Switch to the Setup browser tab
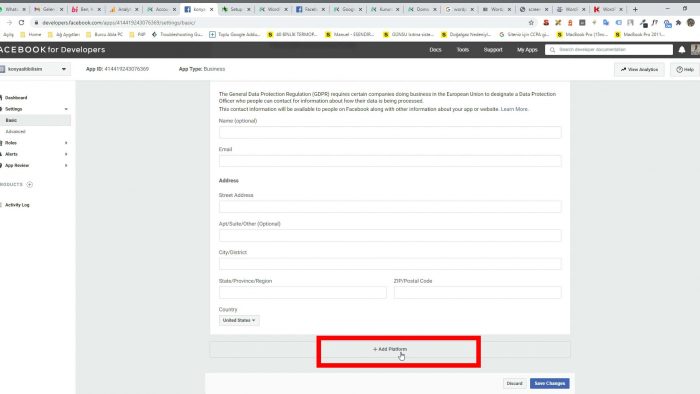 236,9
